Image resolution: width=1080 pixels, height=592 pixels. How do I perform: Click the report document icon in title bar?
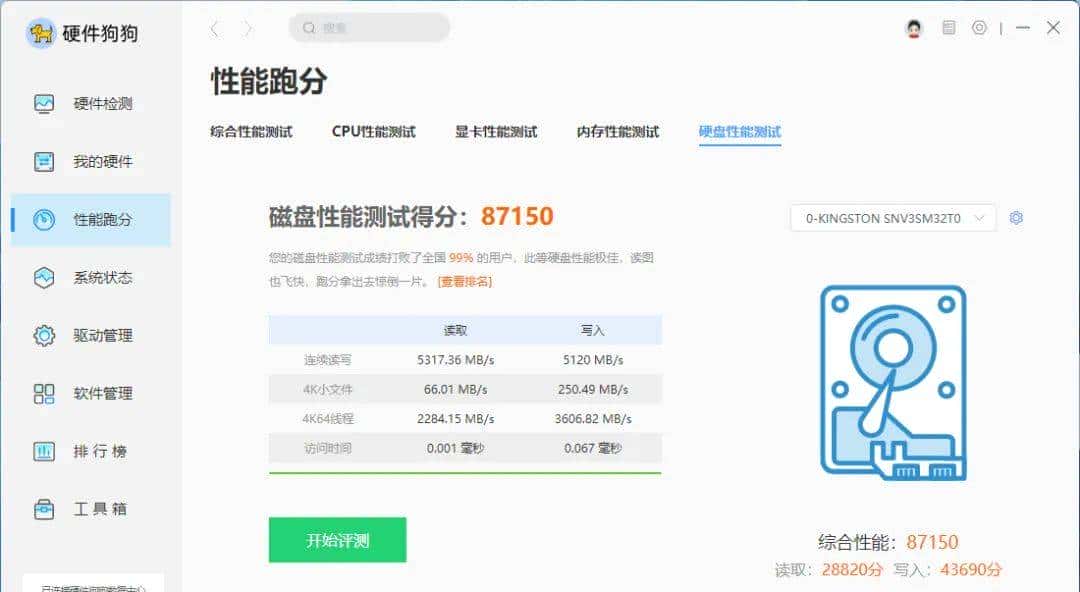pos(947,28)
